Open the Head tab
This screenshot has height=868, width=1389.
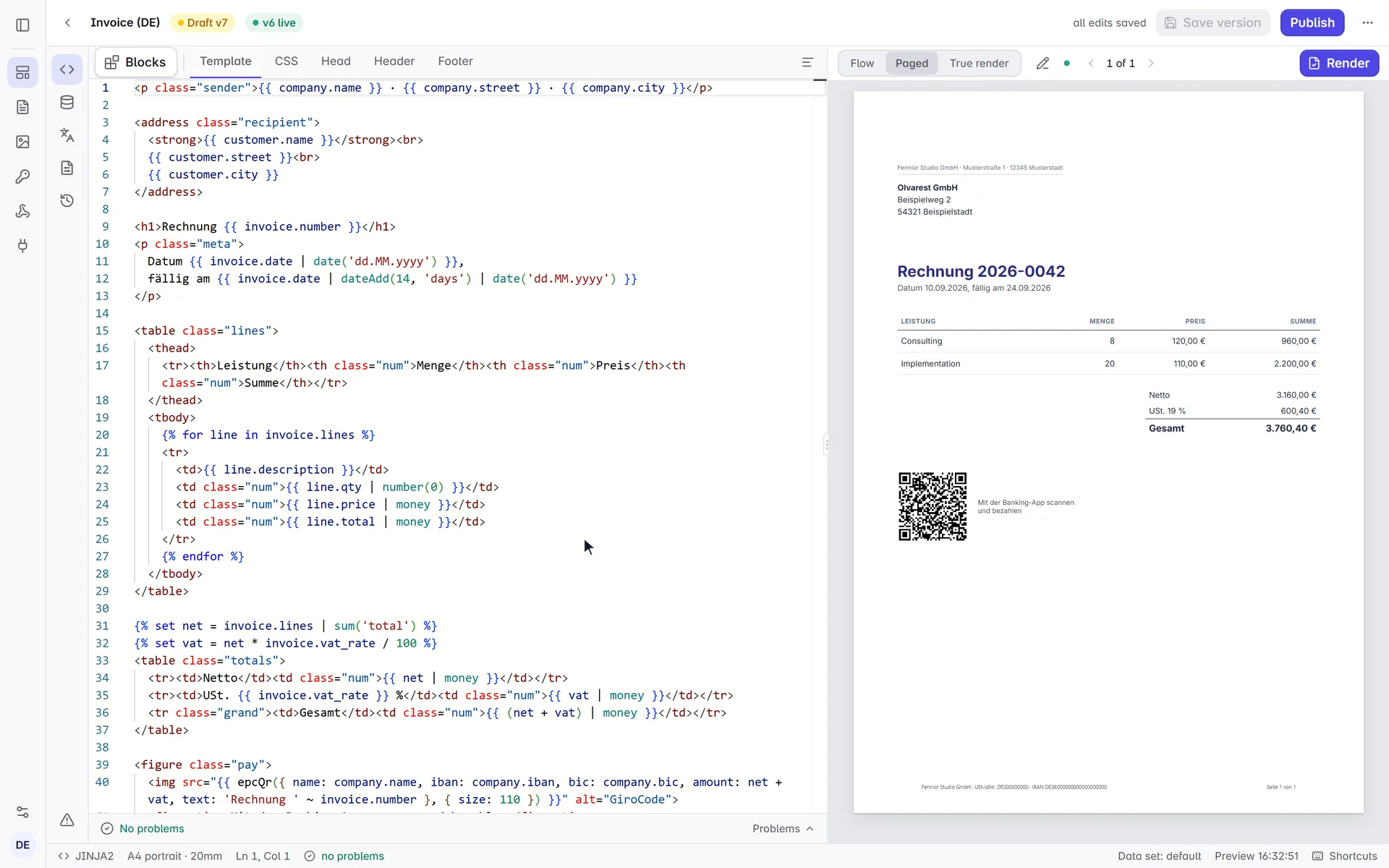coord(336,61)
